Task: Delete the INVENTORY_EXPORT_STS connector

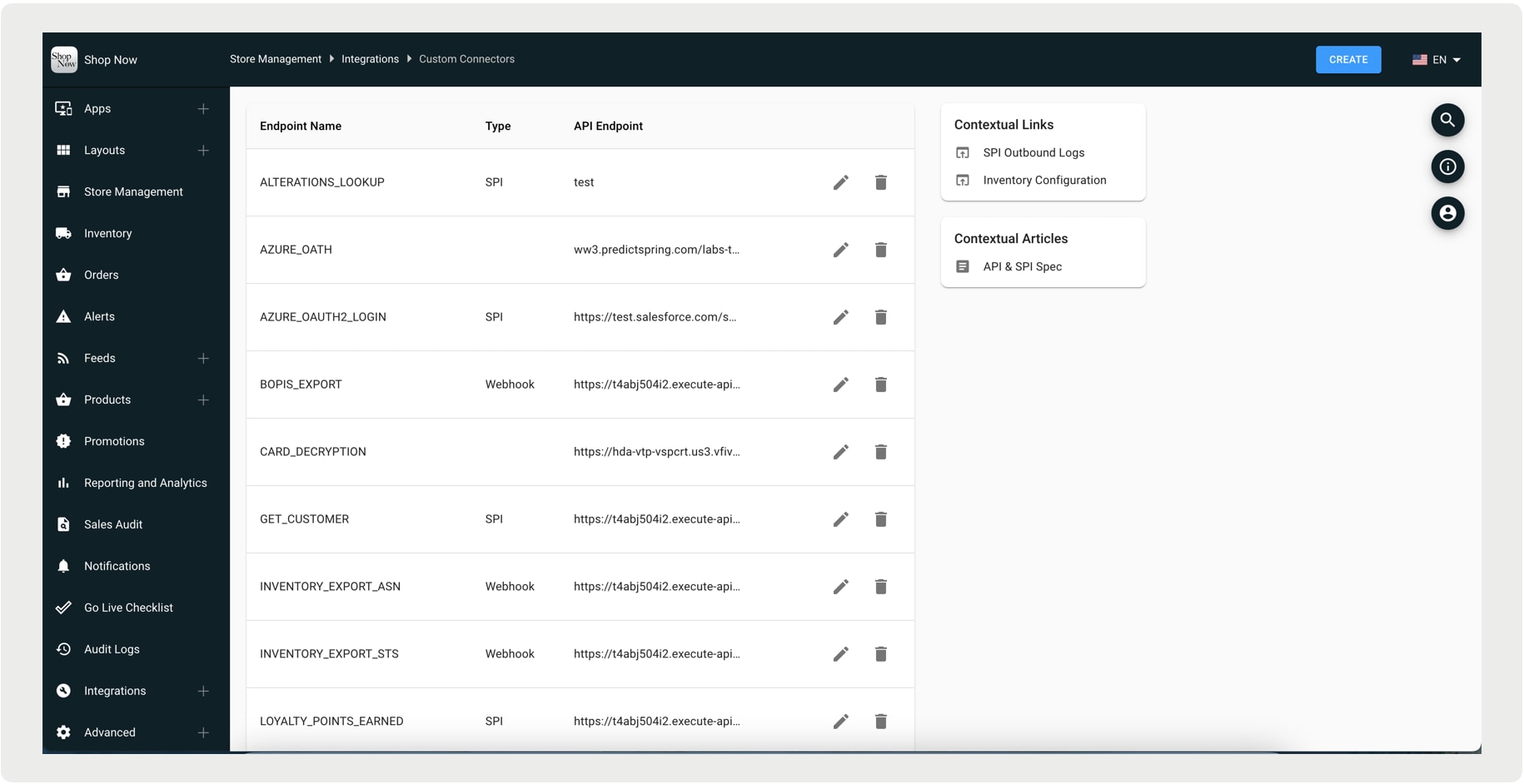Action: point(880,654)
